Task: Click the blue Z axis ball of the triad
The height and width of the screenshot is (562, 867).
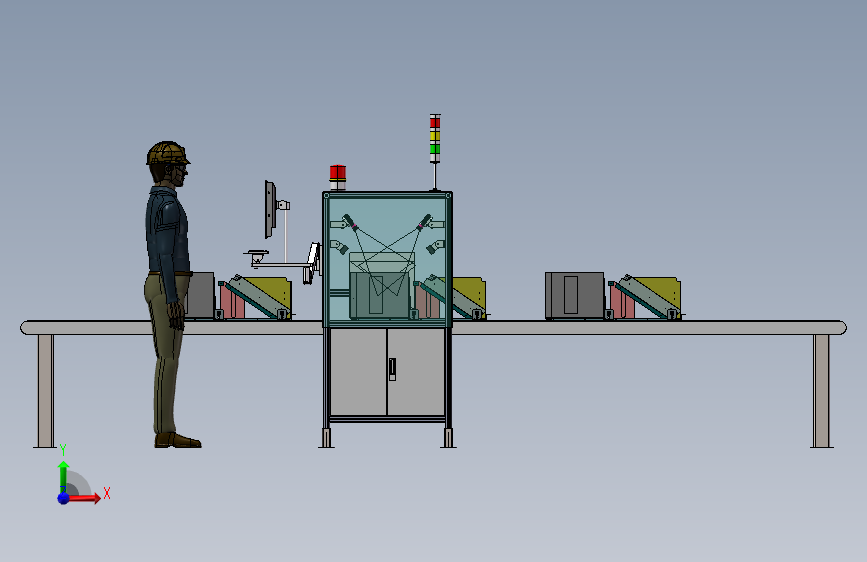Action: coord(64,498)
